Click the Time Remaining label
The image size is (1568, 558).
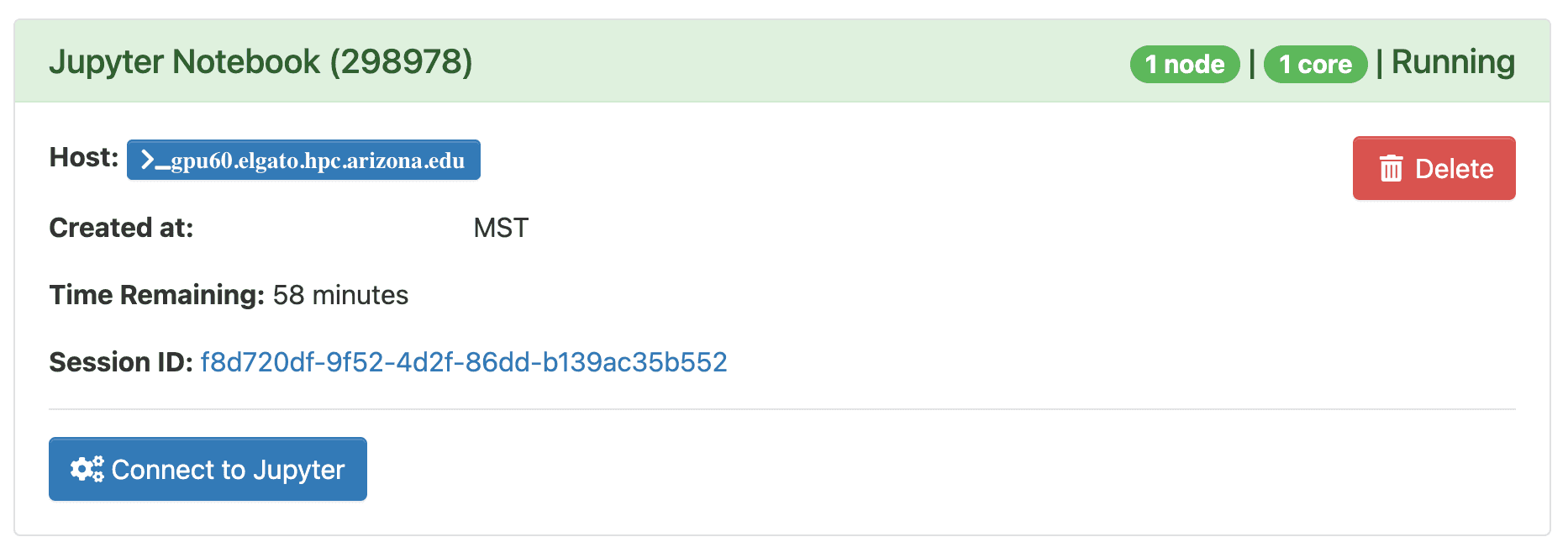157,295
